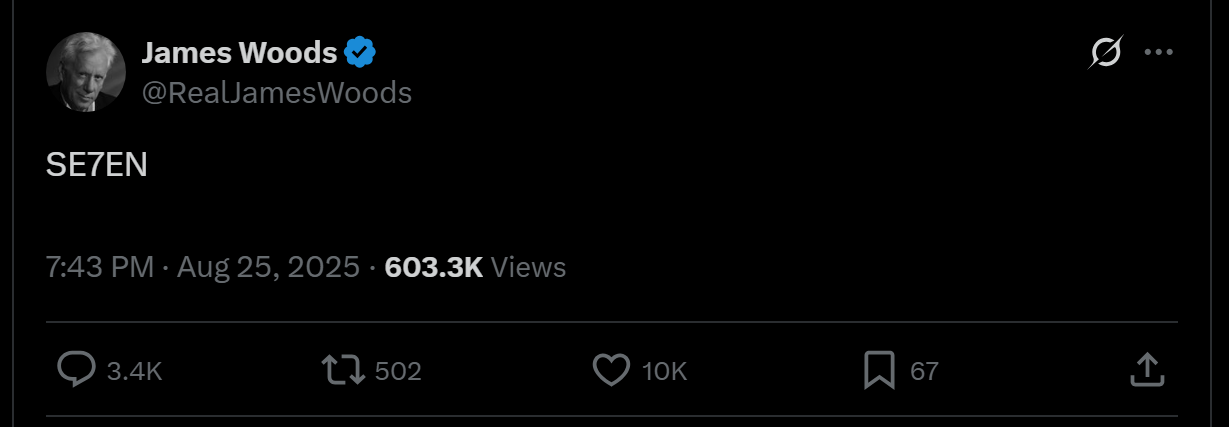This screenshot has width=1229, height=427.
Task: Click the SE7EN tweet text
Action: [x=97, y=167]
